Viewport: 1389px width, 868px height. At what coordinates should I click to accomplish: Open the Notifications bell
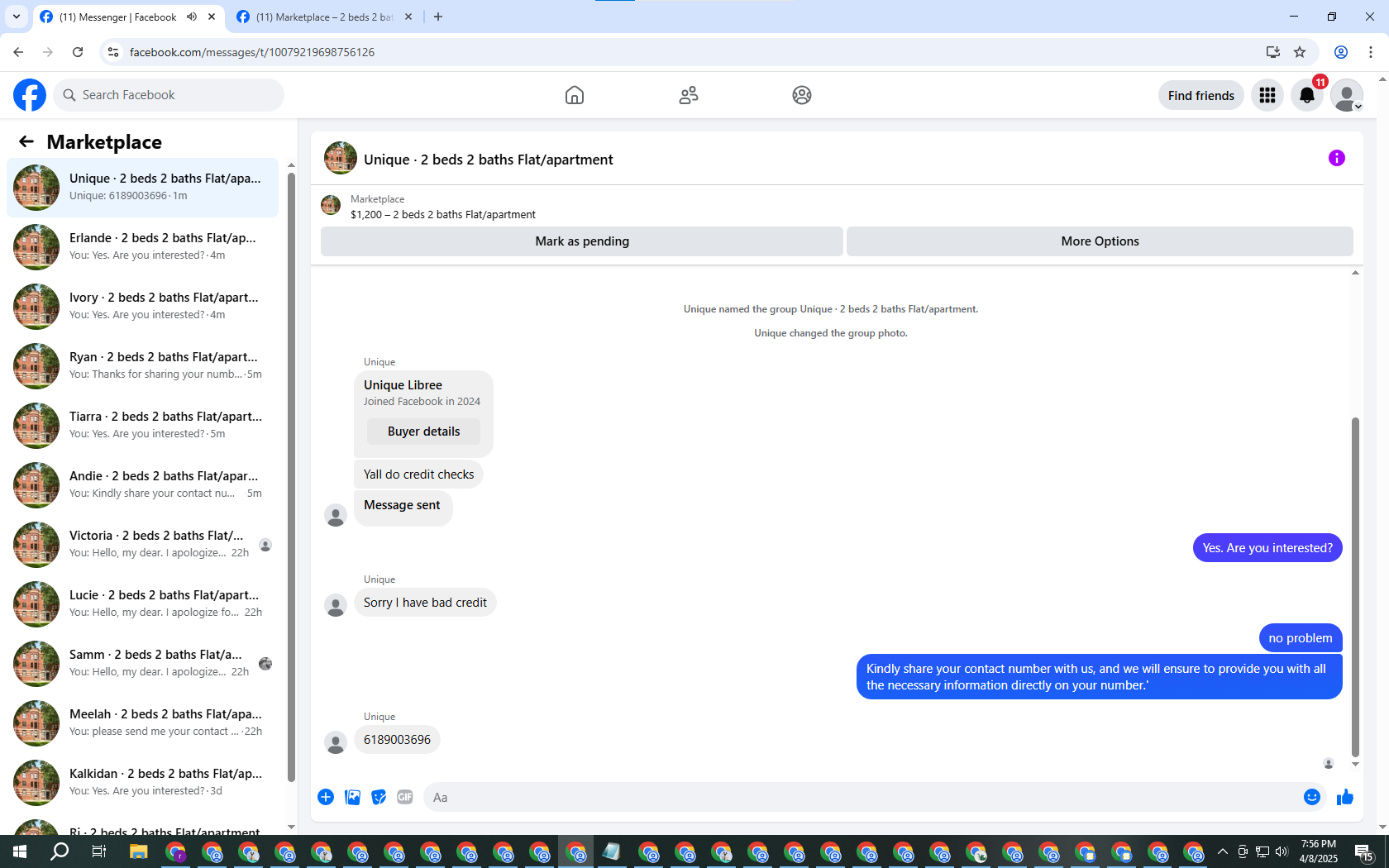pos(1307,96)
